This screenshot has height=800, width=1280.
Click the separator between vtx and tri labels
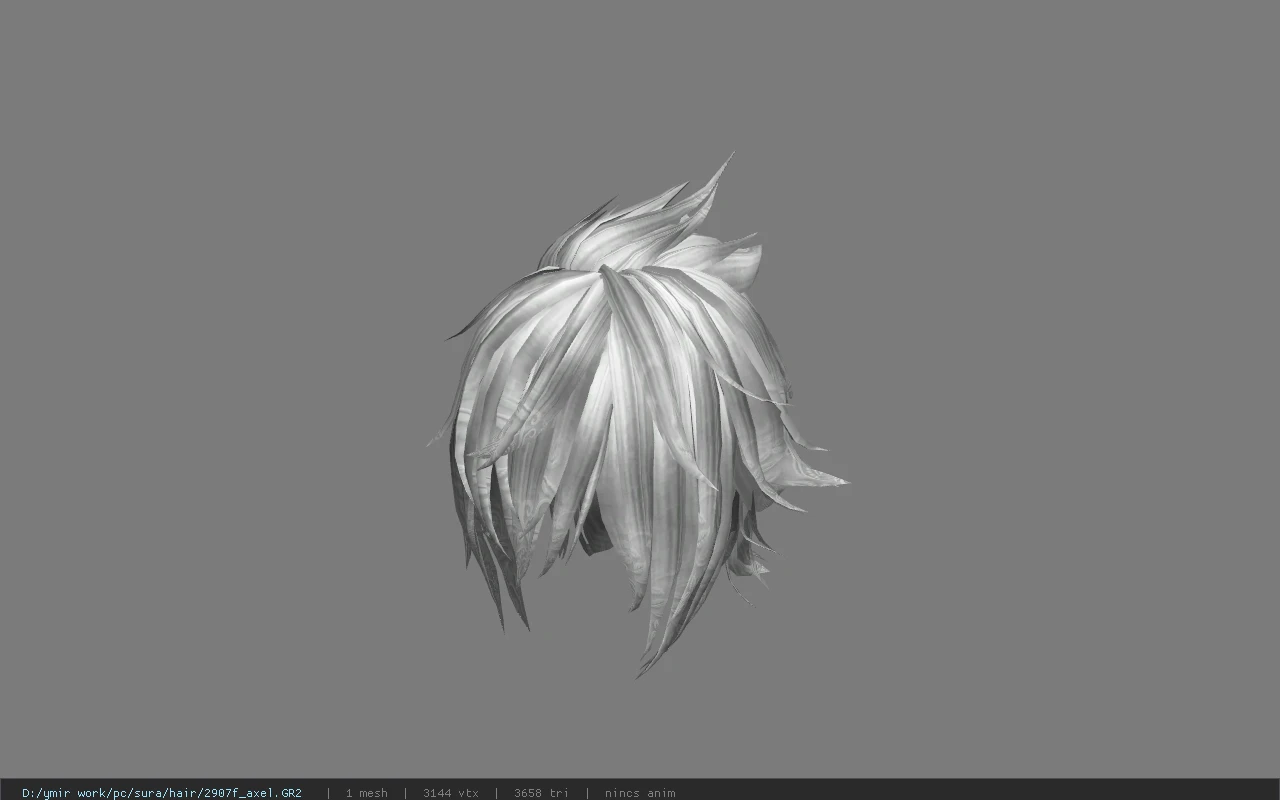click(x=496, y=792)
